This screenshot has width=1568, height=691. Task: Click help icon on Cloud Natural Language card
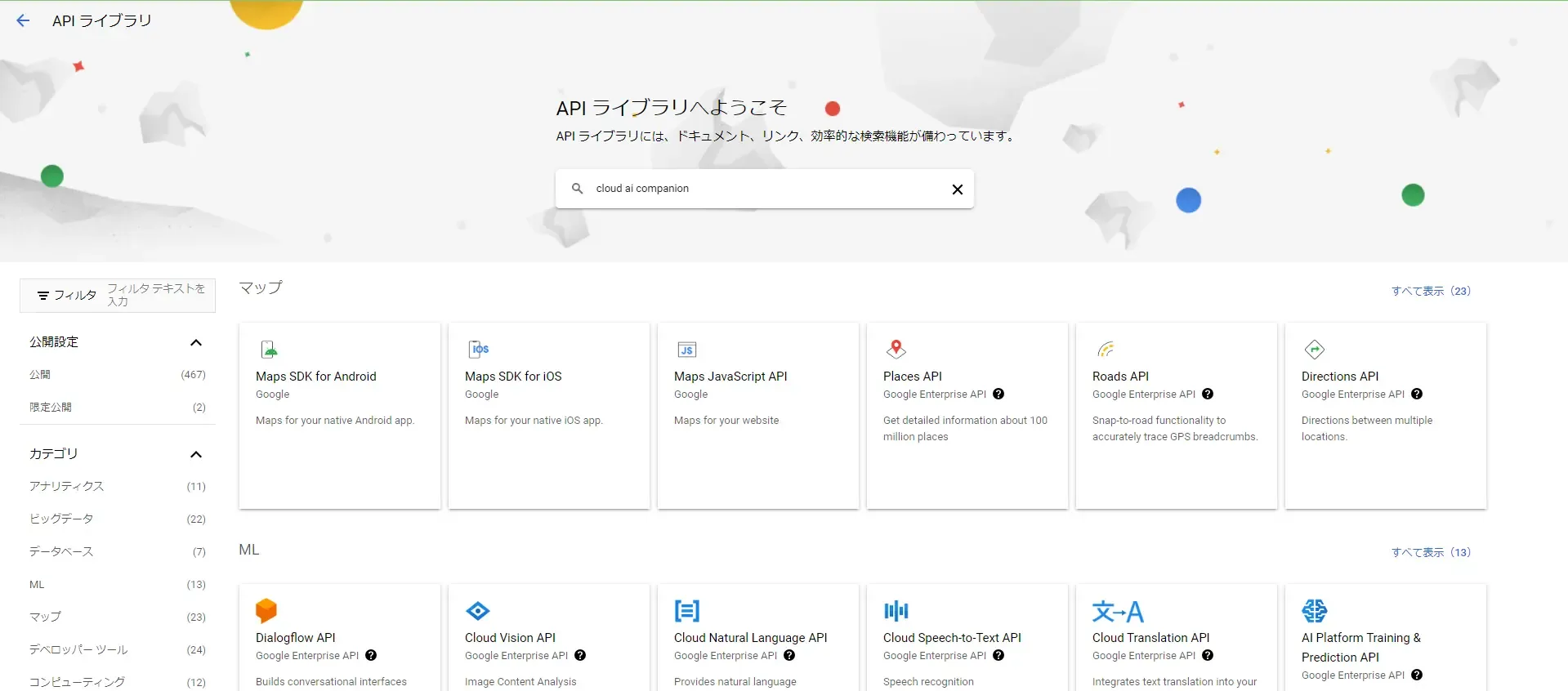click(x=789, y=656)
